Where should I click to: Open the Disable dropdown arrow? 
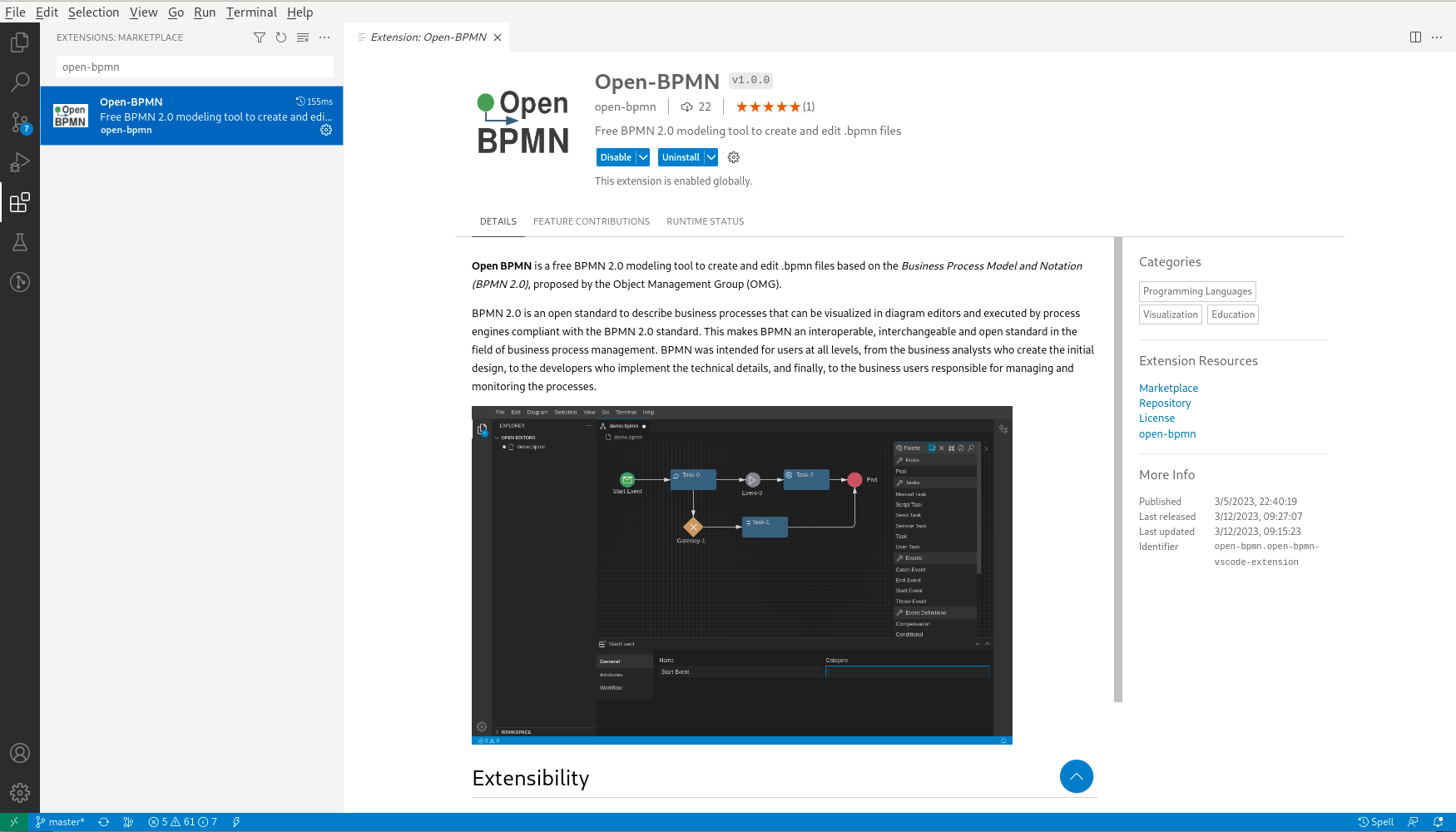tap(643, 157)
